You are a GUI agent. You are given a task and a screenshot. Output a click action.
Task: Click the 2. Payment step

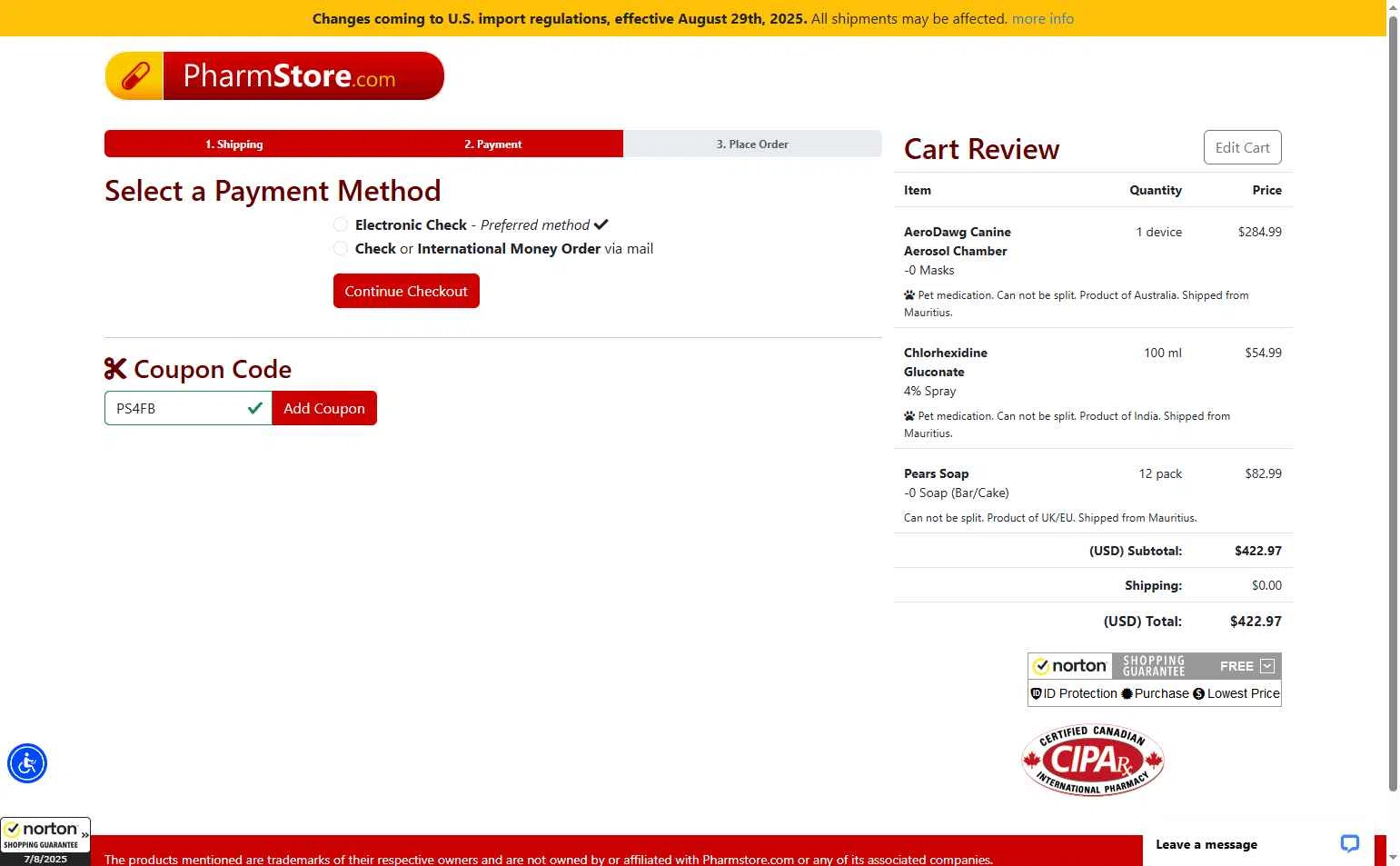point(493,144)
